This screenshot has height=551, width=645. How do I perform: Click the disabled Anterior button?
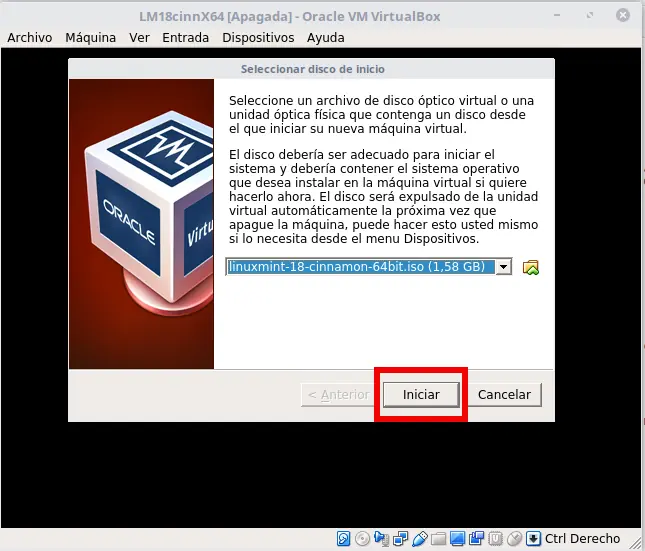tap(339, 395)
